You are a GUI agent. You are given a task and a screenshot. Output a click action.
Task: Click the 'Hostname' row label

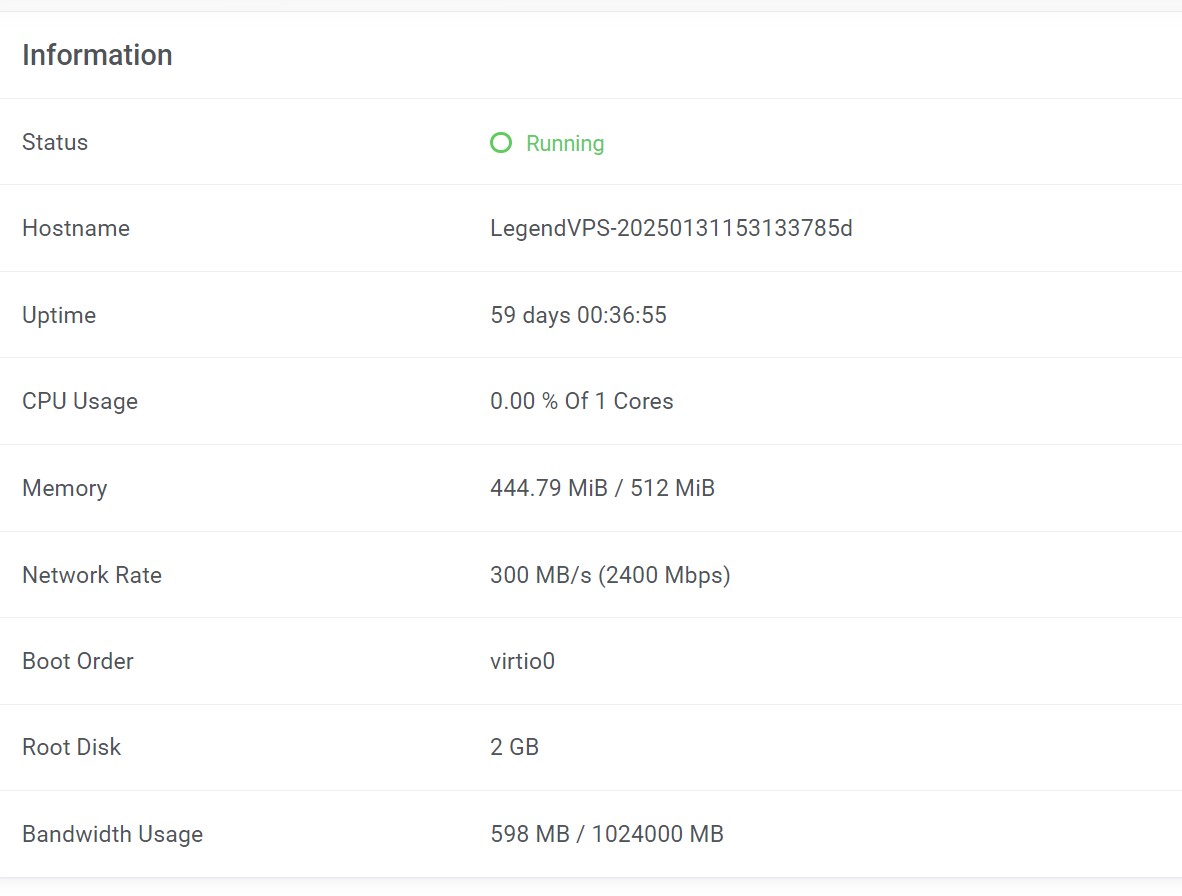click(x=76, y=228)
